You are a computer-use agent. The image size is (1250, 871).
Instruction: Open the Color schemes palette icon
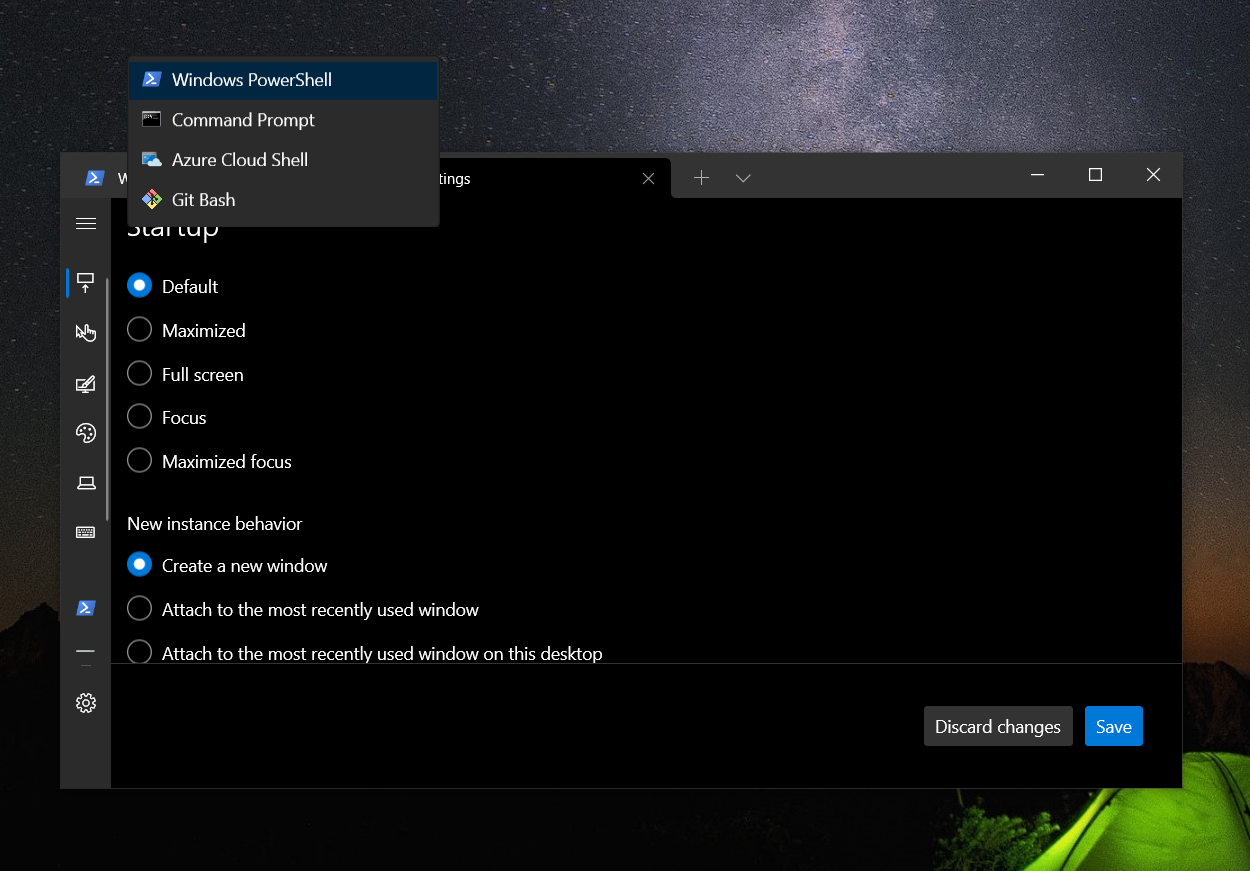(x=86, y=432)
